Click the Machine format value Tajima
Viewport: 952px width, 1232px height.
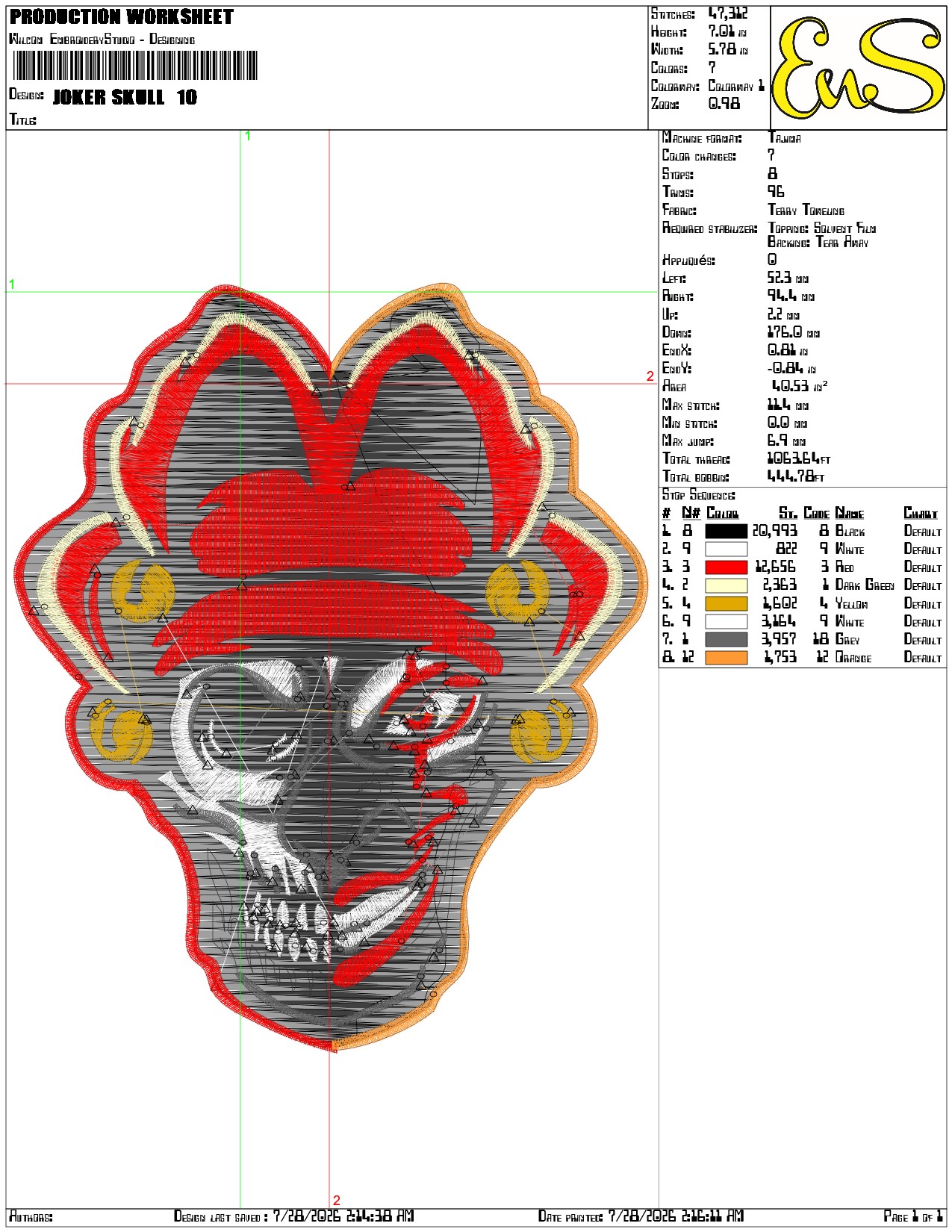coord(785,138)
